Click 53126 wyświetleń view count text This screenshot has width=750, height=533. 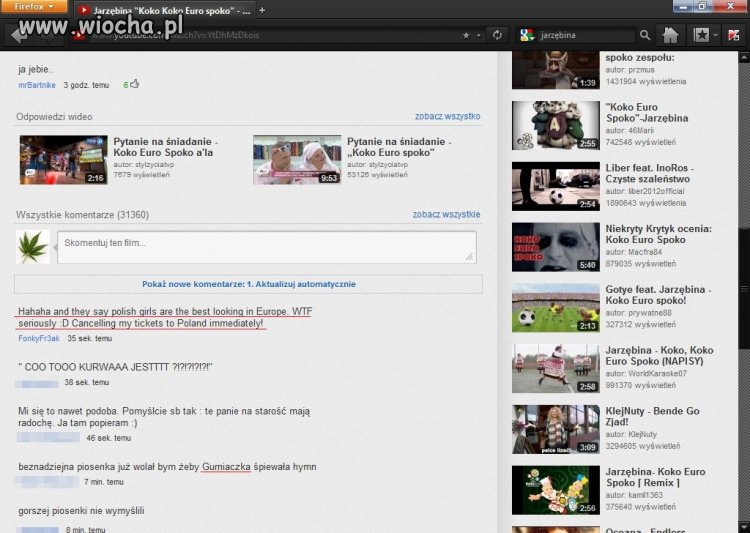(377, 175)
